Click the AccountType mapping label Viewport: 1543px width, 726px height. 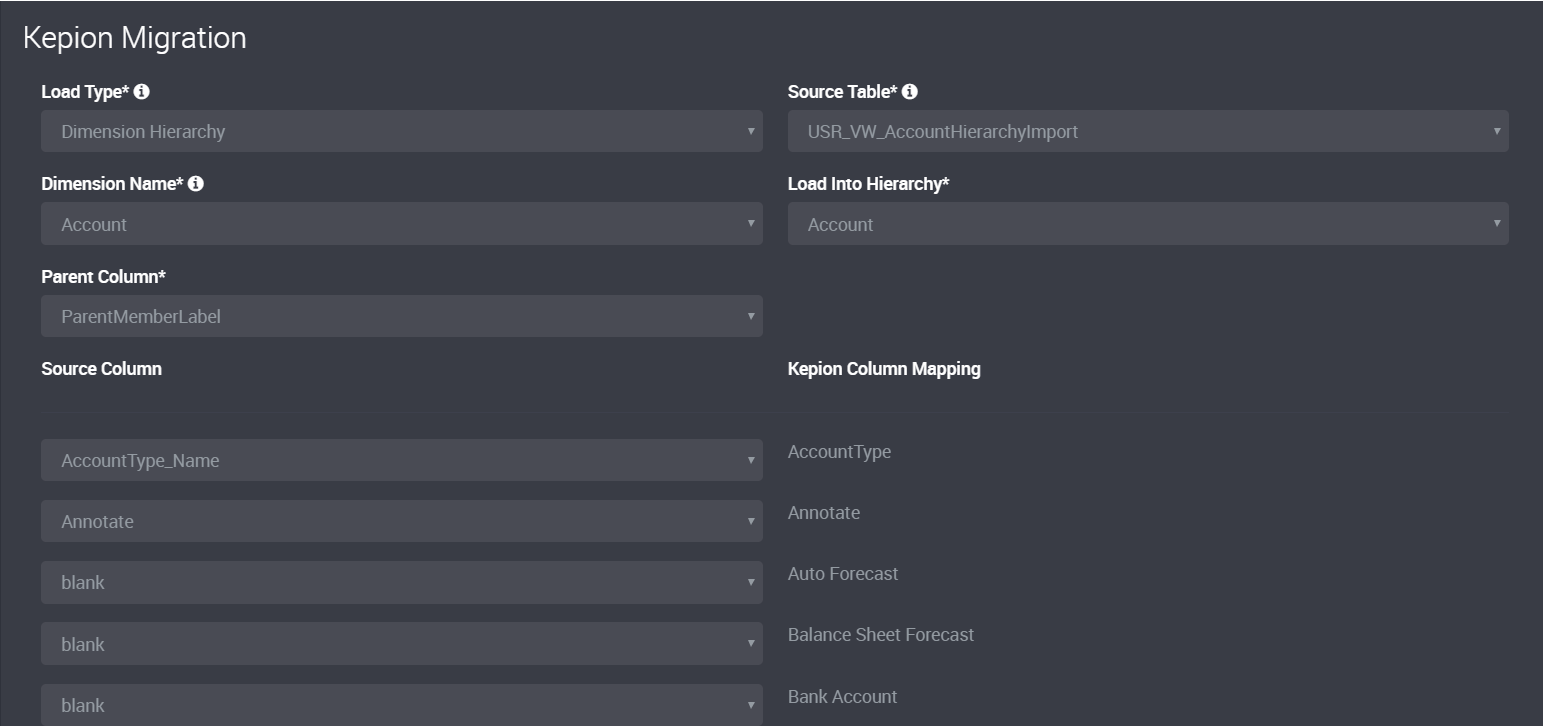point(839,452)
